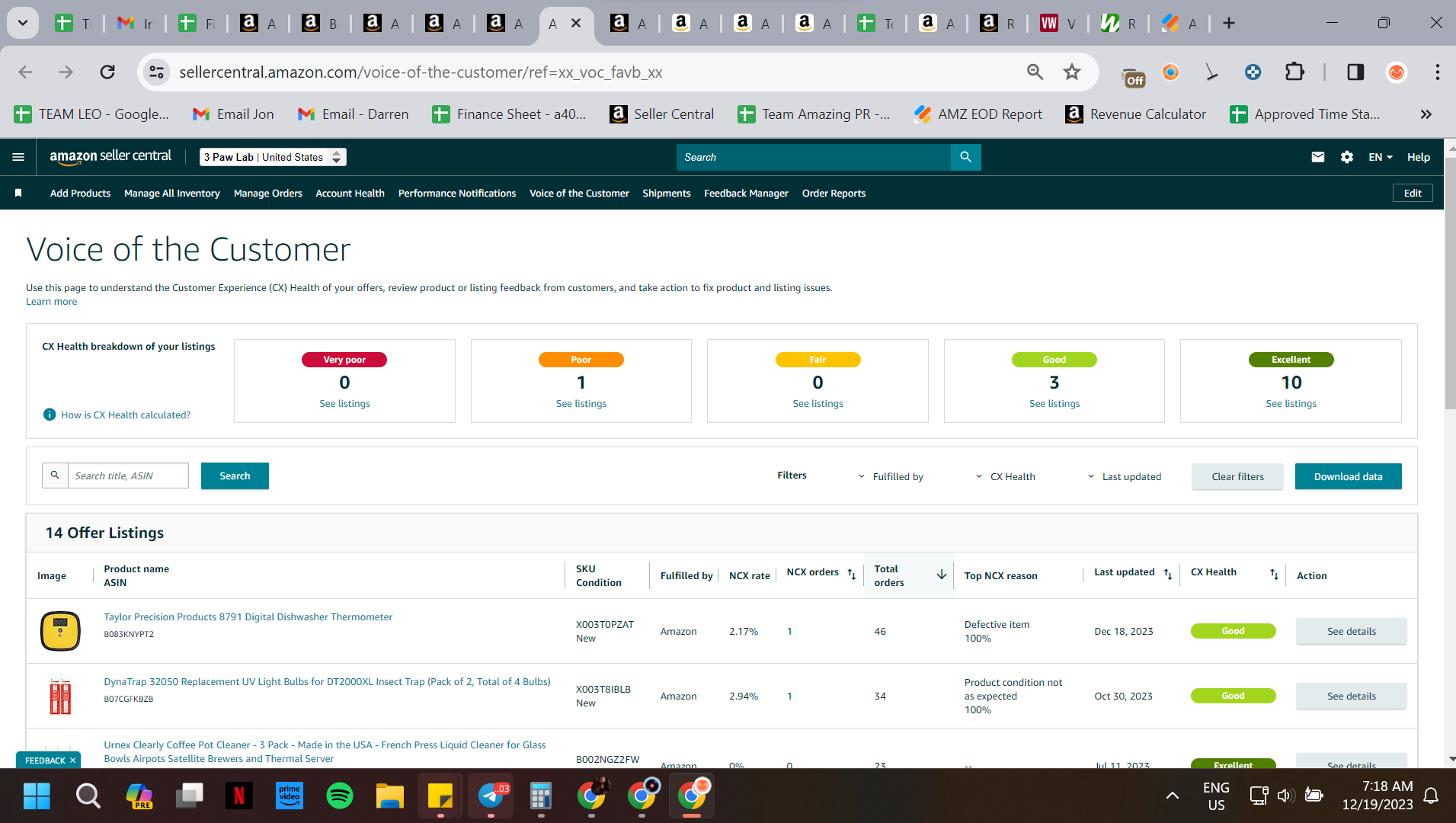
Task: Expand the Fulfilled by filter dropdown
Action: (891, 476)
